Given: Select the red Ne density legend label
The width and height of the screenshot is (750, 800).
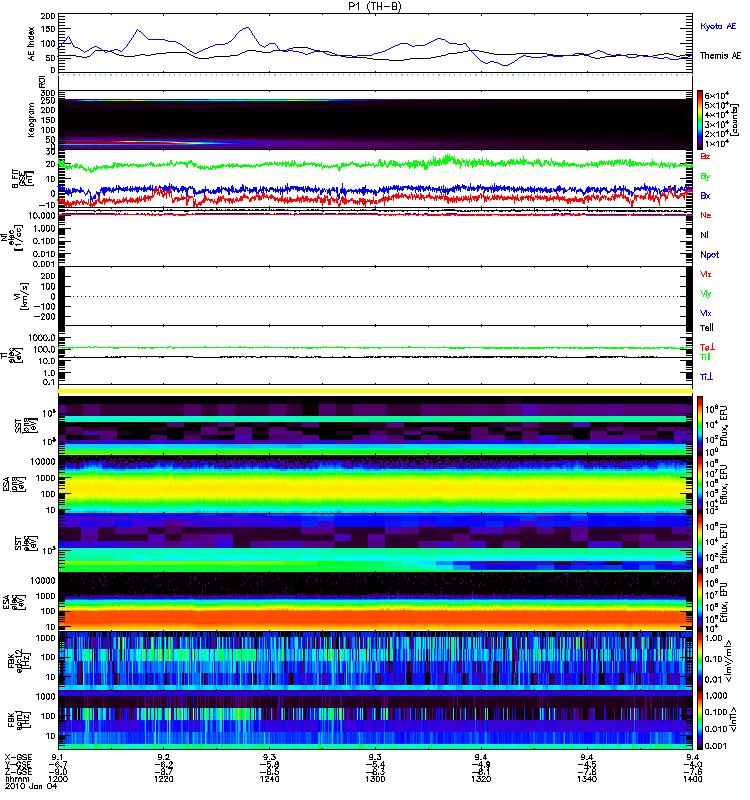Looking at the screenshot, I should pos(706,215).
